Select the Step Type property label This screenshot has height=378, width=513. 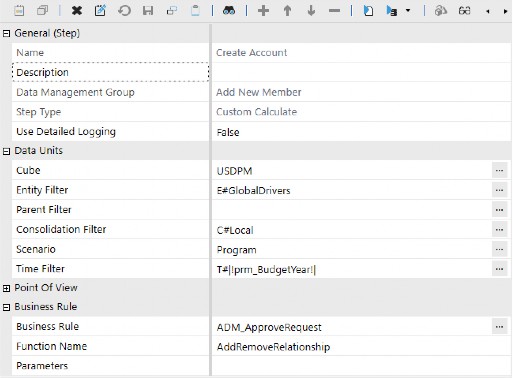point(39,112)
